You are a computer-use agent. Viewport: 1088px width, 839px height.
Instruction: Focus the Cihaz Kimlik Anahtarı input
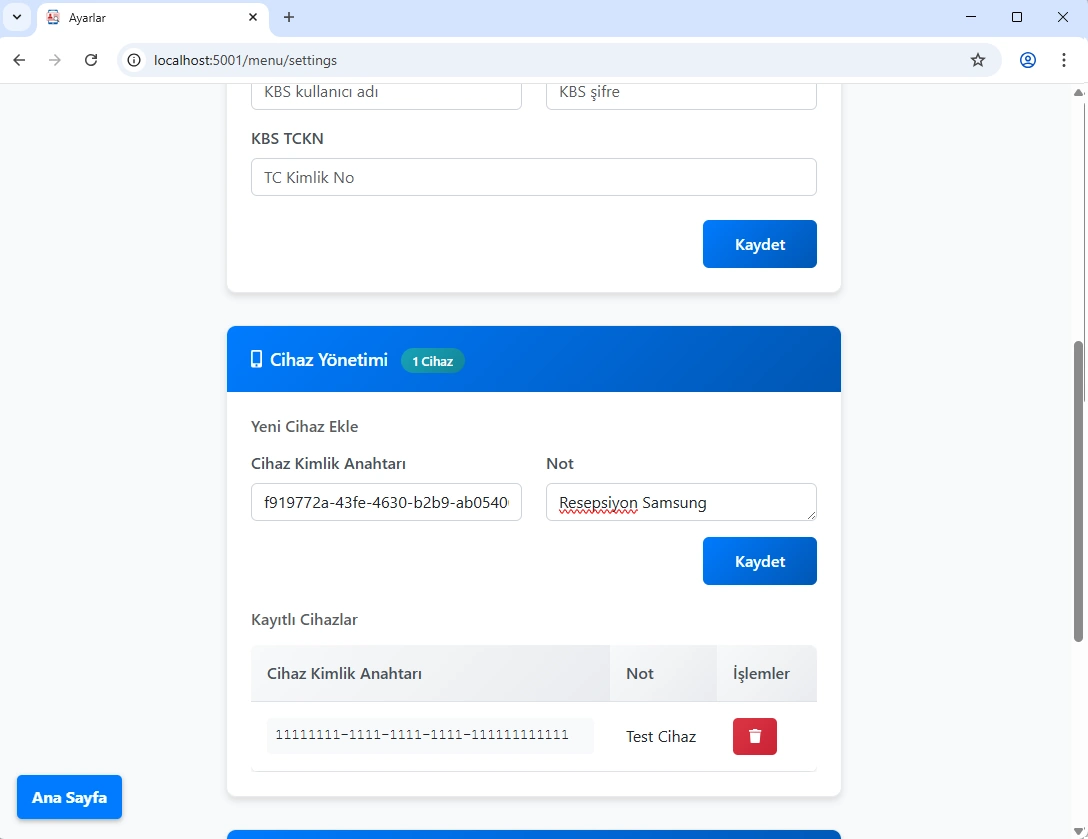tap(386, 502)
